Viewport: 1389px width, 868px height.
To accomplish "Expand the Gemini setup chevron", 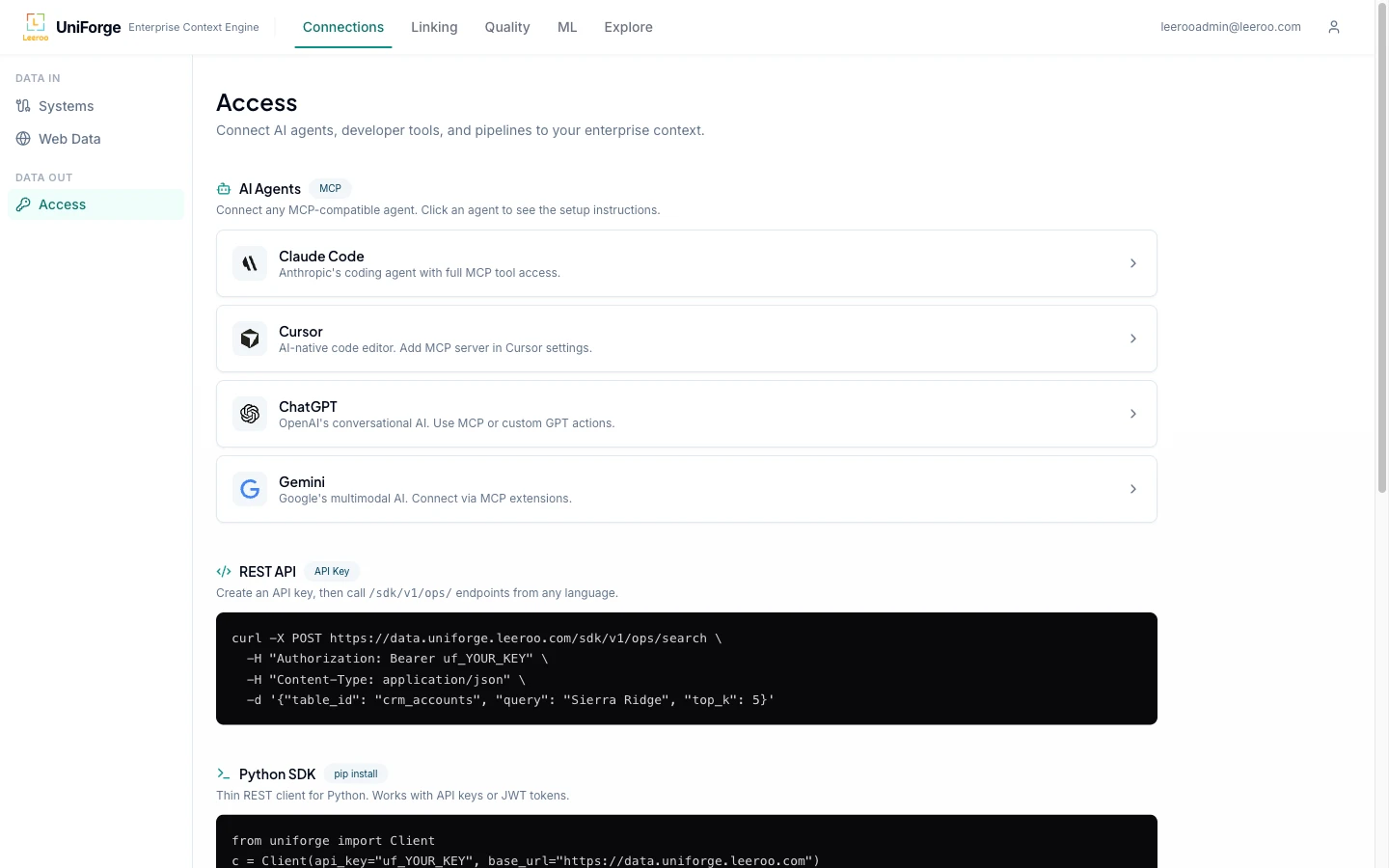I will tap(1132, 489).
